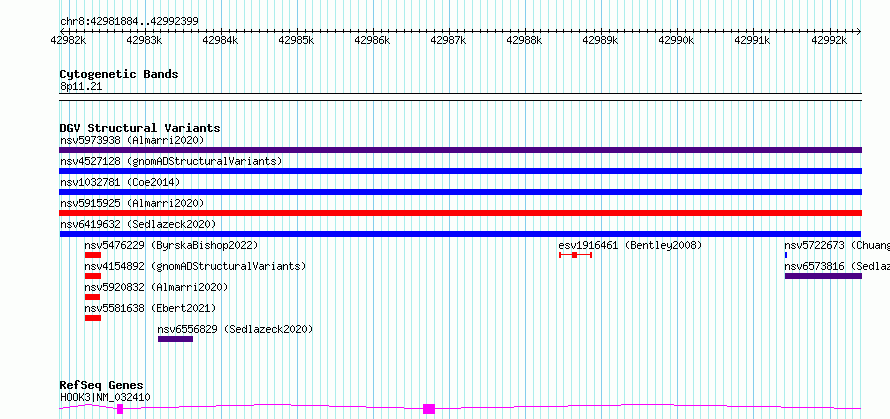Click the 42992k ruler label
The height and width of the screenshot is (419, 890).
point(829,40)
